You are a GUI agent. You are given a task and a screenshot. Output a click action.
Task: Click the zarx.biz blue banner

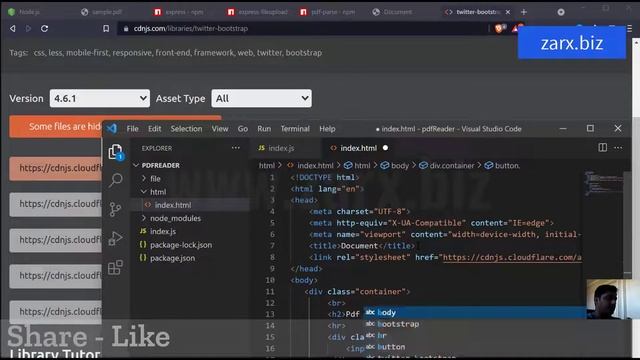[572, 43]
